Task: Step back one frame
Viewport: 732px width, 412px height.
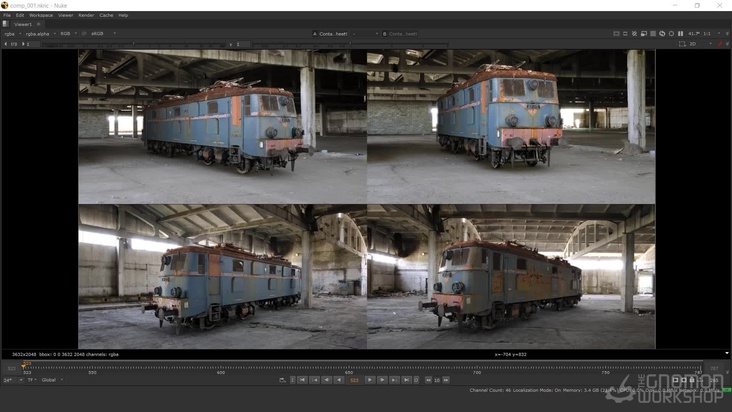Action: (327, 380)
